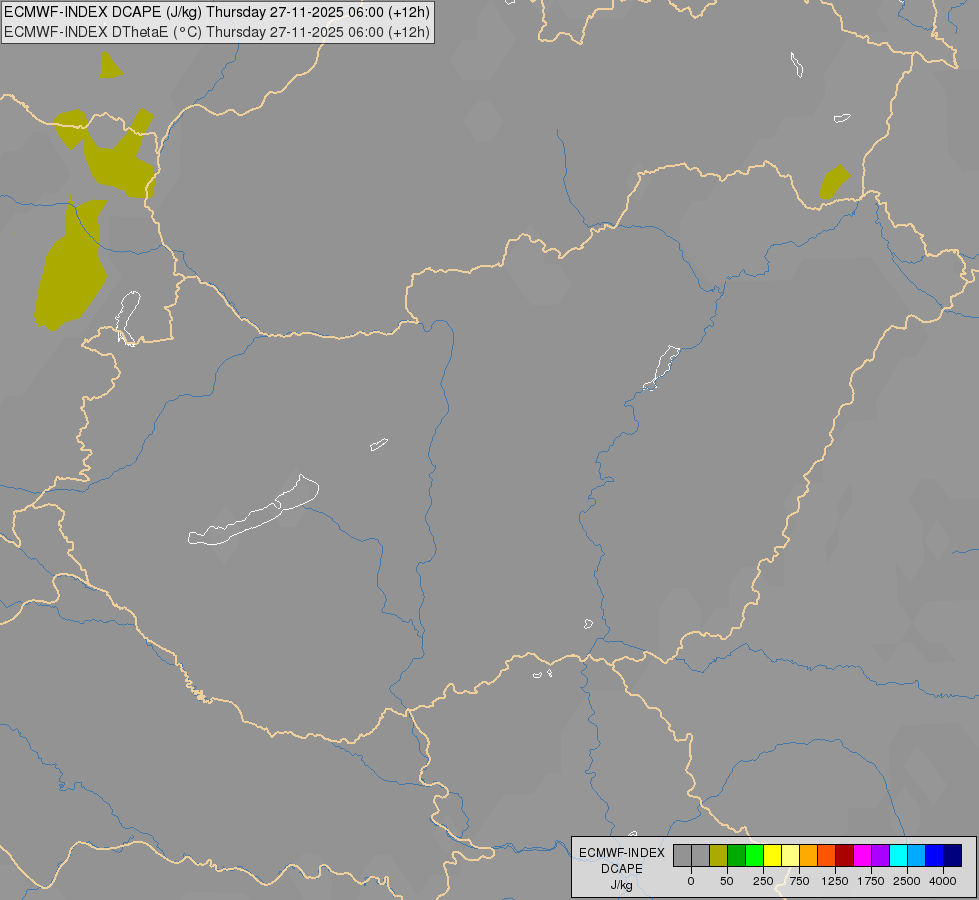This screenshot has height=900, width=979.
Task: Click the ECMWF-INDEX DThetaE title line
Action: point(217,32)
